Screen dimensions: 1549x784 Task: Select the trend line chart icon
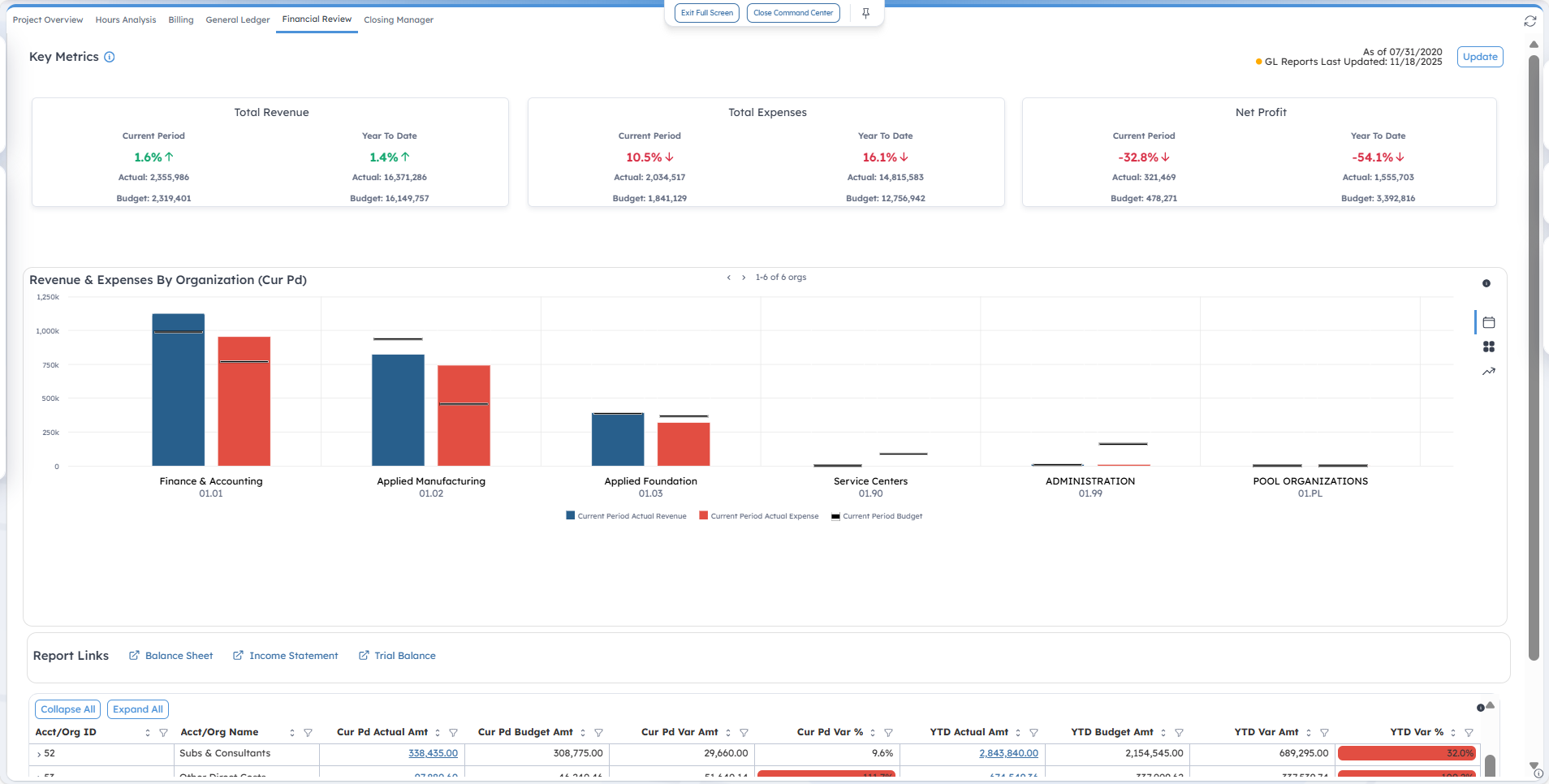1488,372
